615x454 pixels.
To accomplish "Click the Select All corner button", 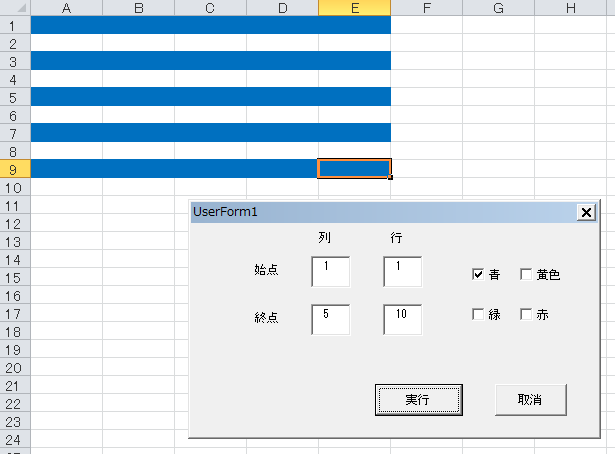I will [x=14, y=8].
